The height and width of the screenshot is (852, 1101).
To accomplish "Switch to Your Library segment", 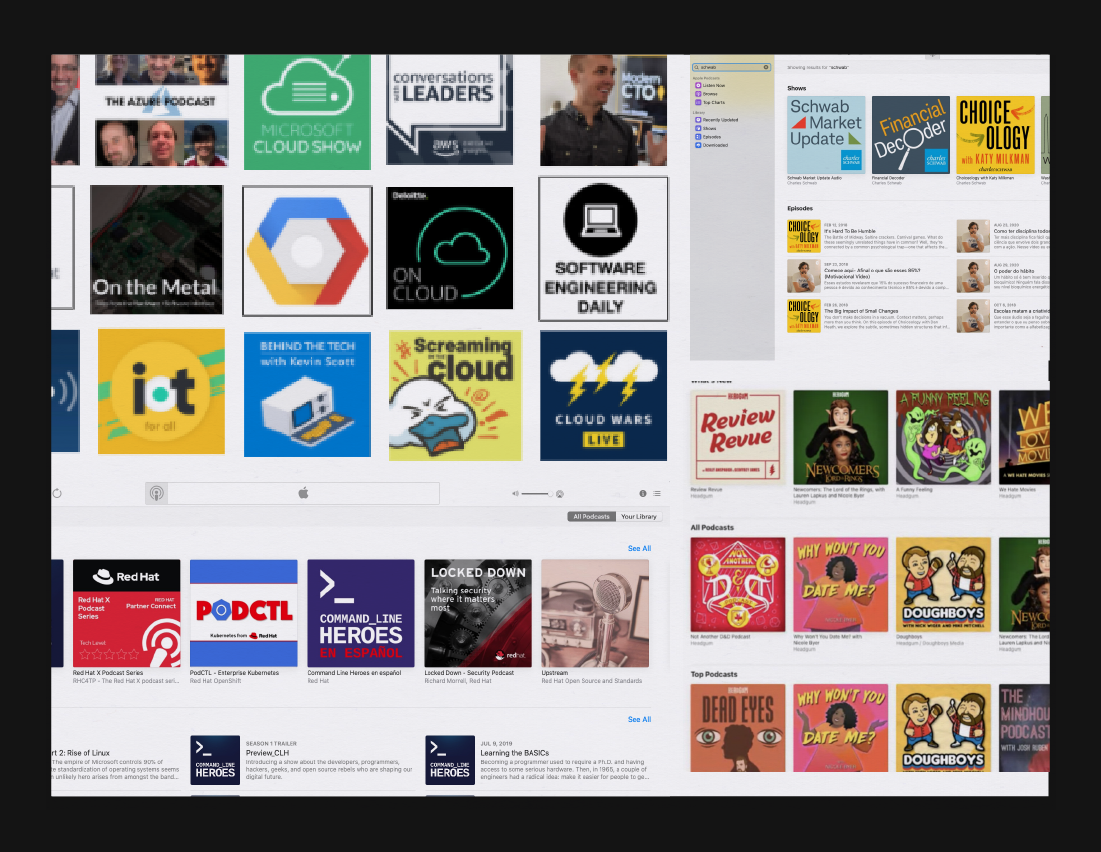I will tap(638, 516).
